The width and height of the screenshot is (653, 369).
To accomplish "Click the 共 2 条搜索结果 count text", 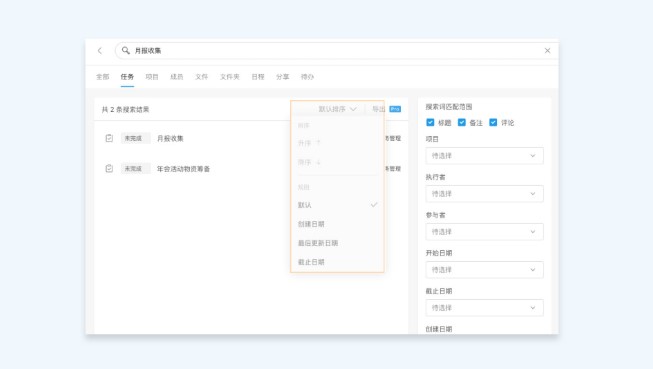I will (125, 110).
